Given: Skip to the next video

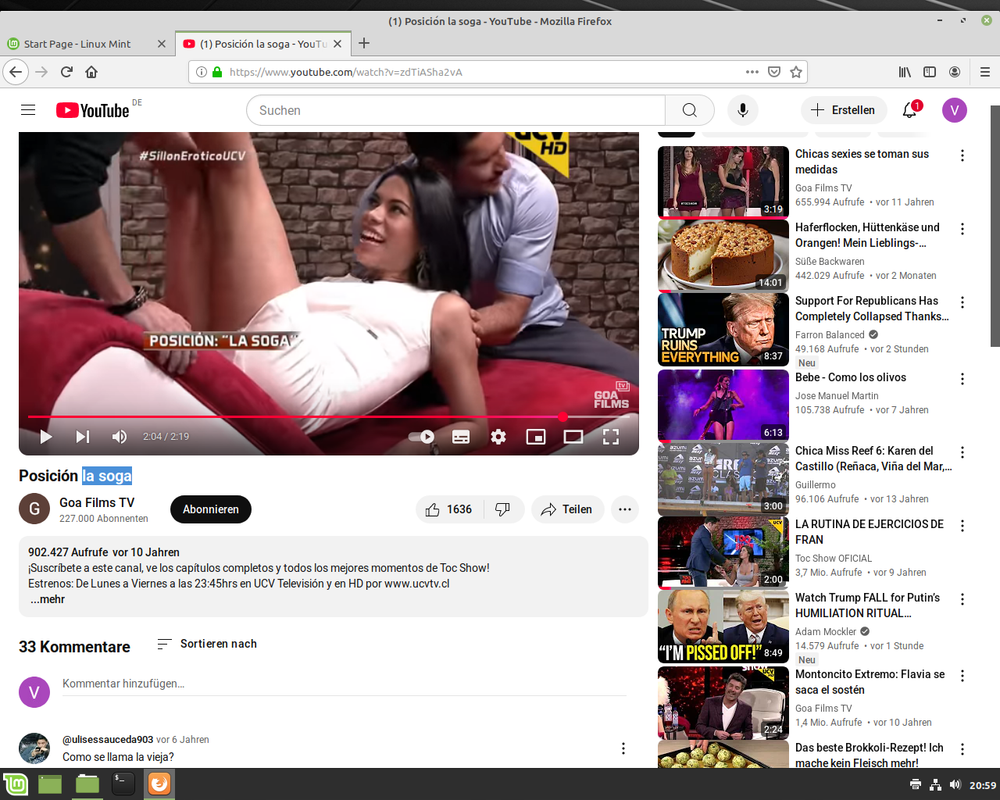Looking at the screenshot, I should click(82, 436).
